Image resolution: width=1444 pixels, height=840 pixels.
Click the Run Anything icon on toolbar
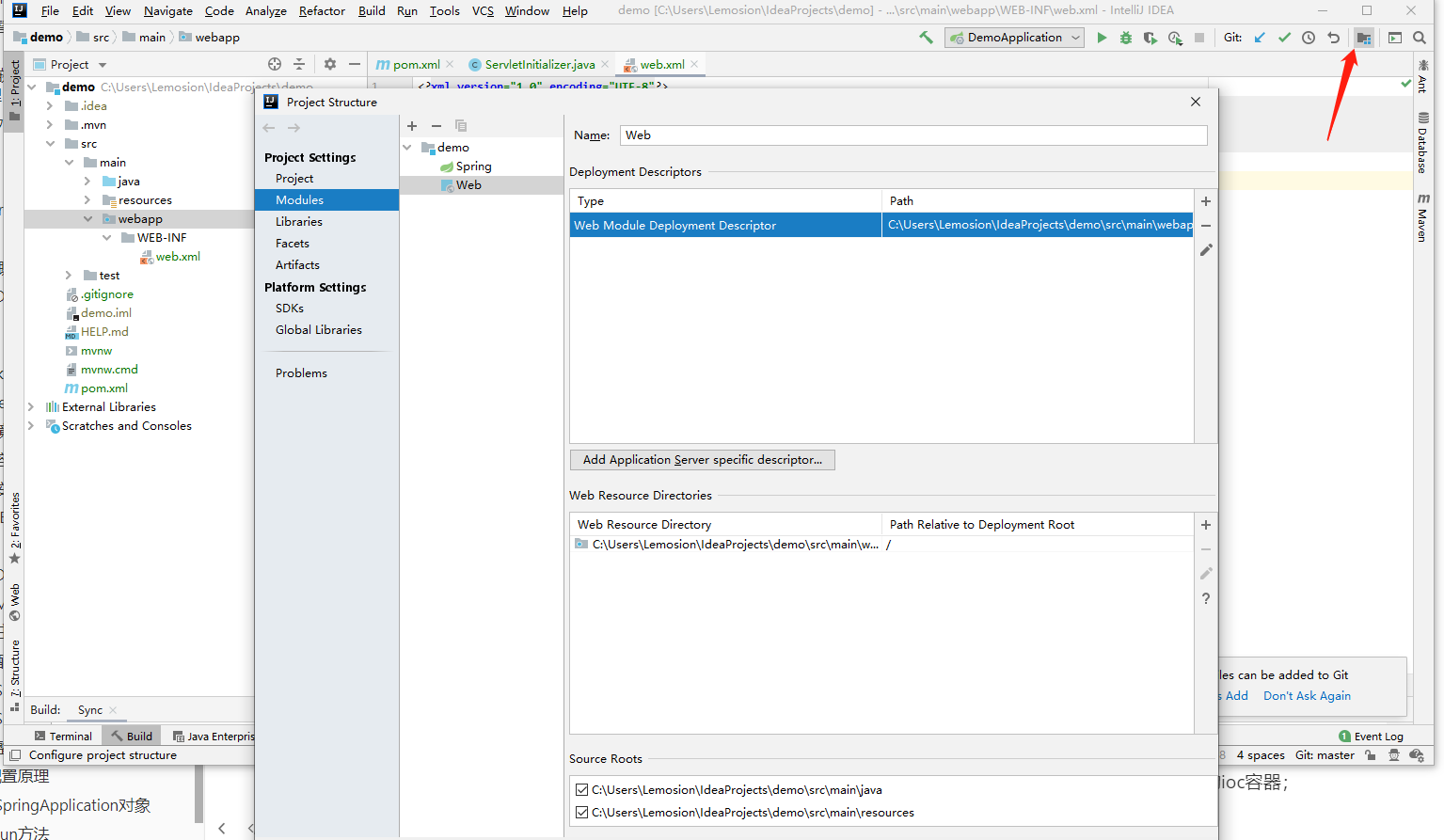click(x=1395, y=38)
